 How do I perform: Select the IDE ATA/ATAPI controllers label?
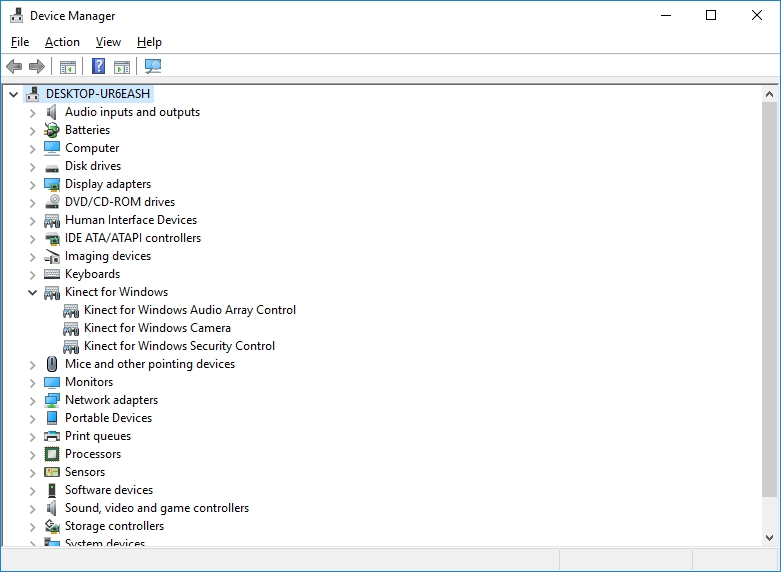(x=133, y=238)
